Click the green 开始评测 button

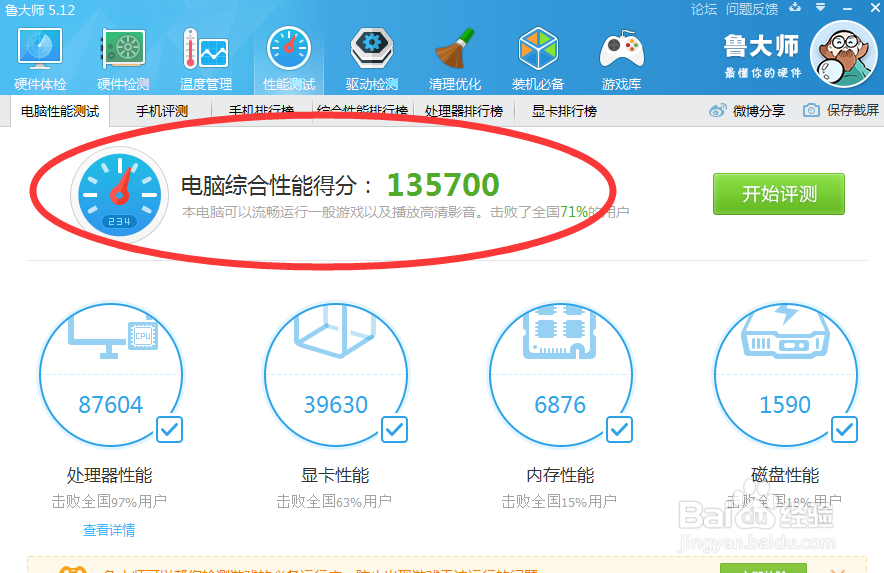(779, 194)
